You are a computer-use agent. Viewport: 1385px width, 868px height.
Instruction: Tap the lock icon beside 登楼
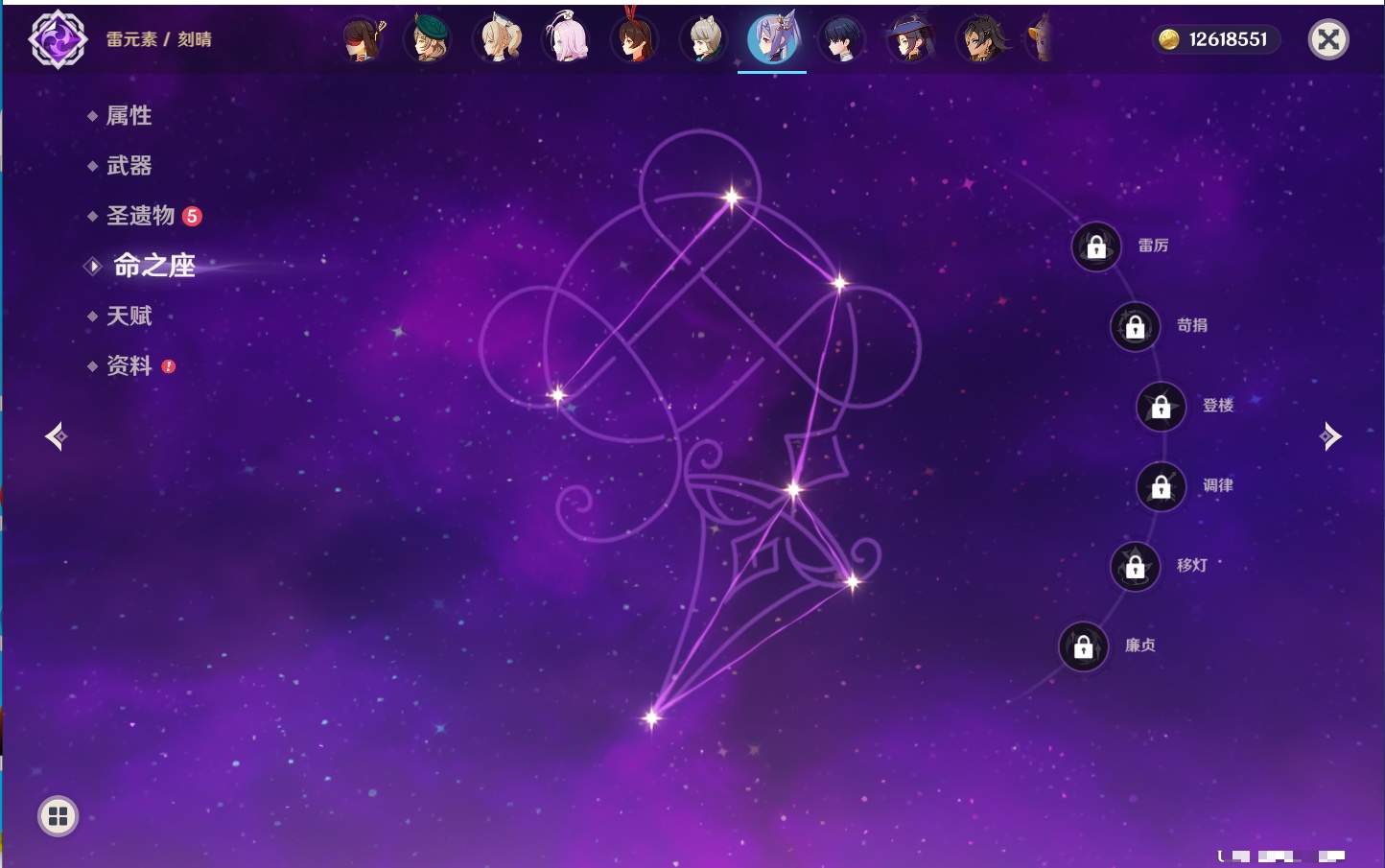tap(1162, 407)
